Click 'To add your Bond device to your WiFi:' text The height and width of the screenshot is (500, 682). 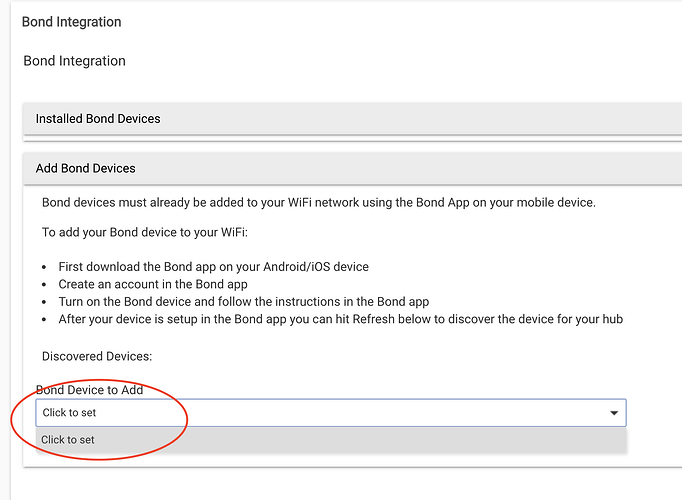pyautogui.click(x=145, y=232)
